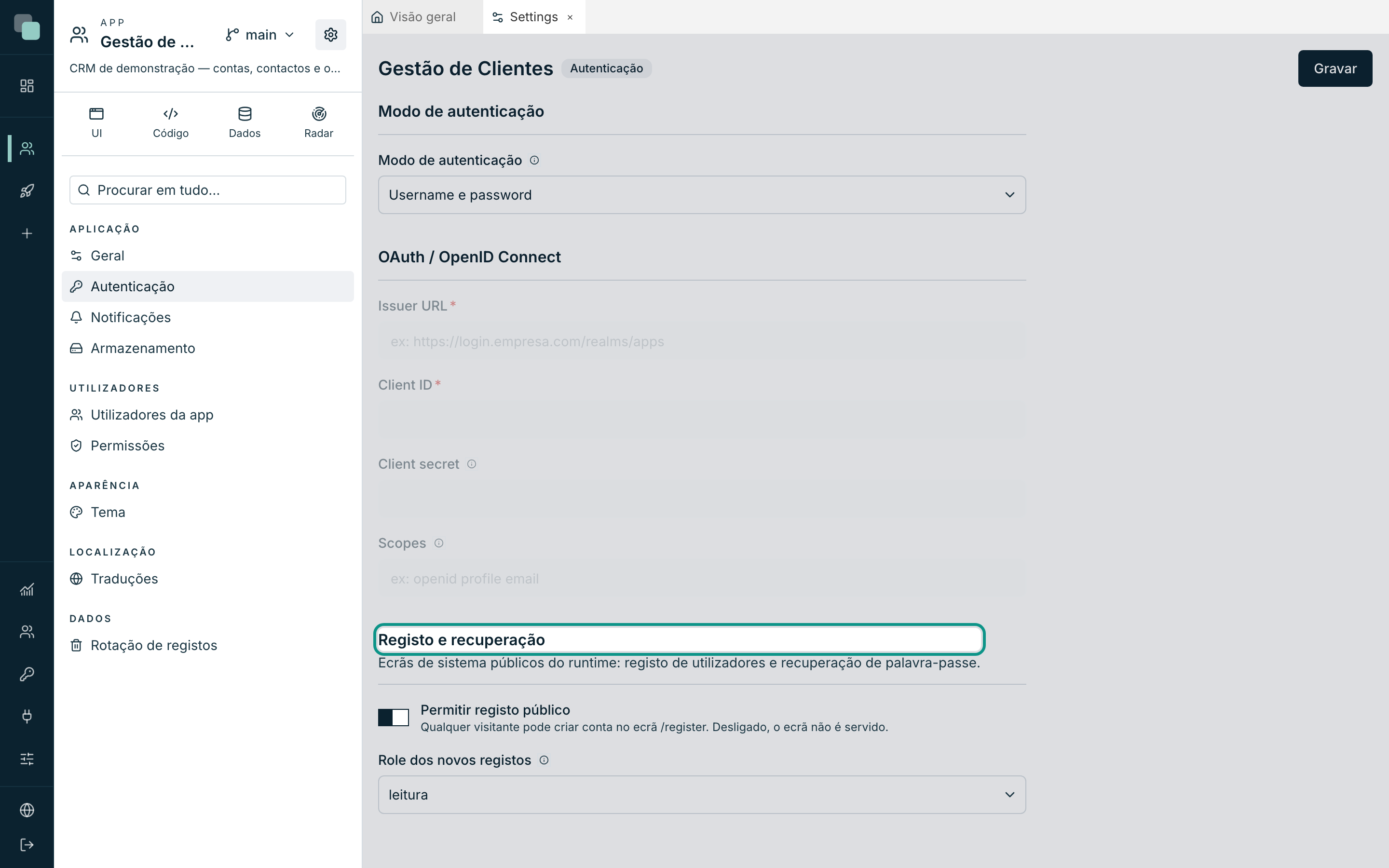
Task: Open Autenticação settings
Action: [208, 286]
